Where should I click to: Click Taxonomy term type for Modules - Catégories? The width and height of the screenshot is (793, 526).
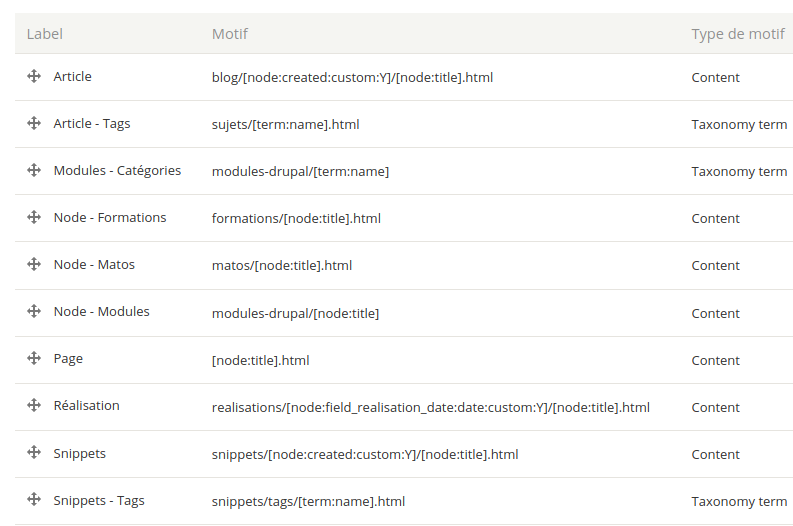[738, 171]
